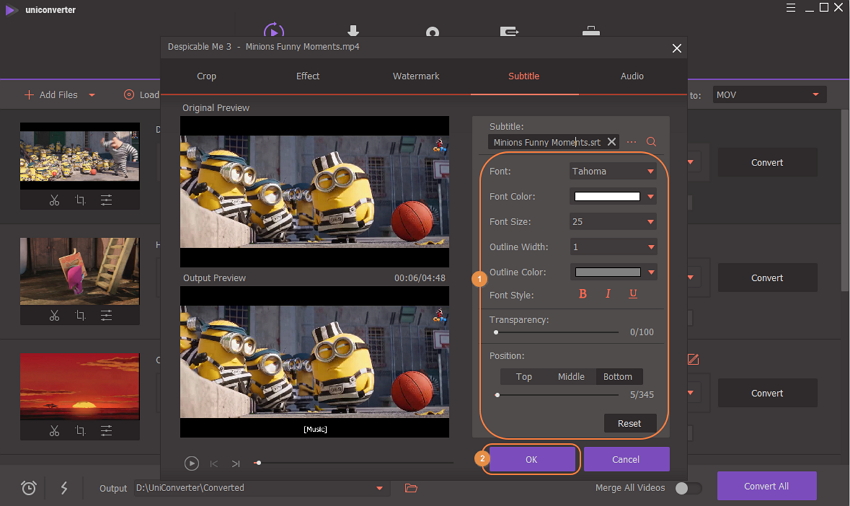The height and width of the screenshot is (506, 850).
Task: Click the effects sliders icon under the minions thumbnail
Action: coord(106,200)
